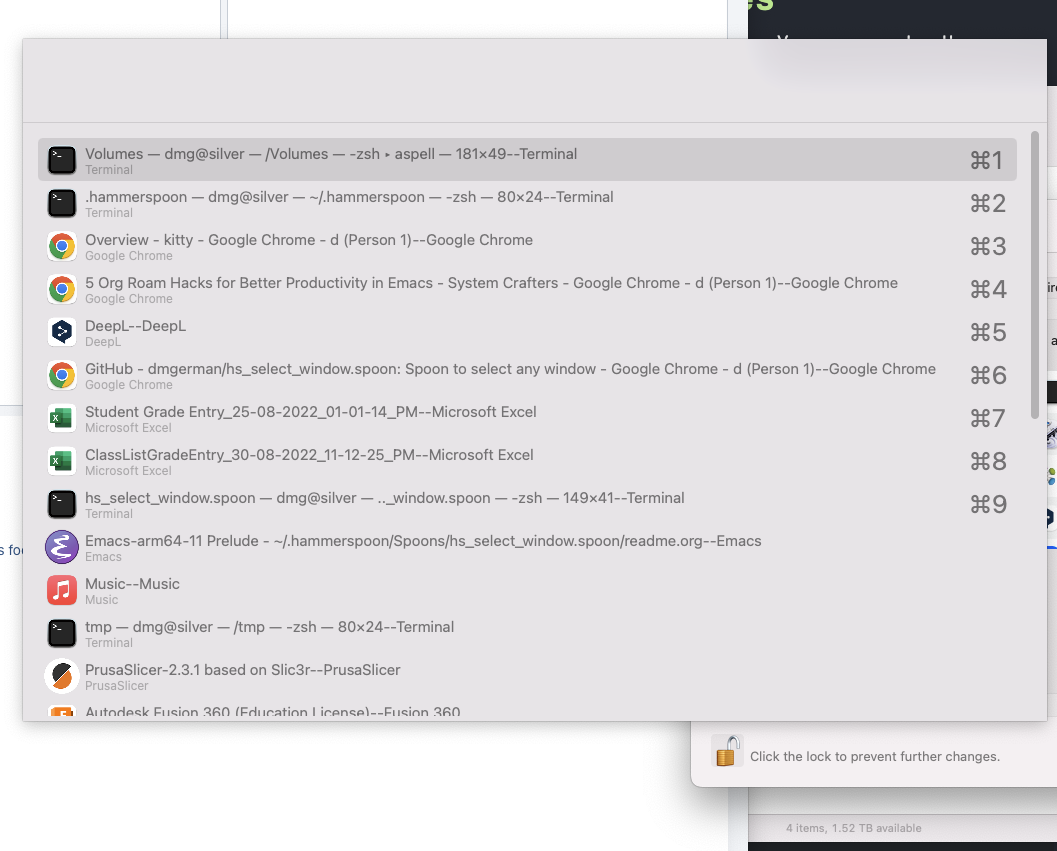The width and height of the screenshot is (1057, 851).
Task: Click the Music app icon
Action: point(61,591)
